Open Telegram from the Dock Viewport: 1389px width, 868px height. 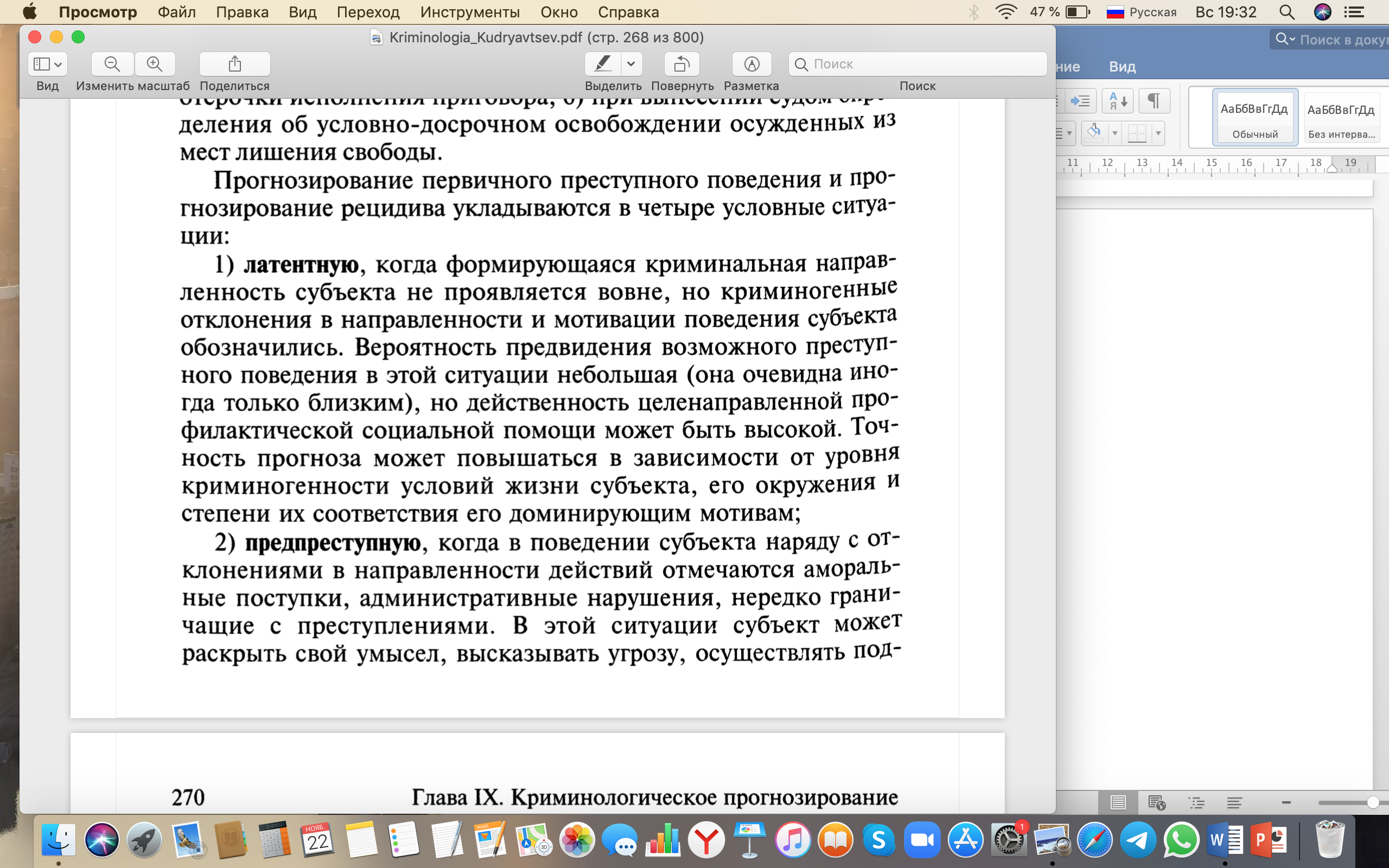pos(1138,840)
